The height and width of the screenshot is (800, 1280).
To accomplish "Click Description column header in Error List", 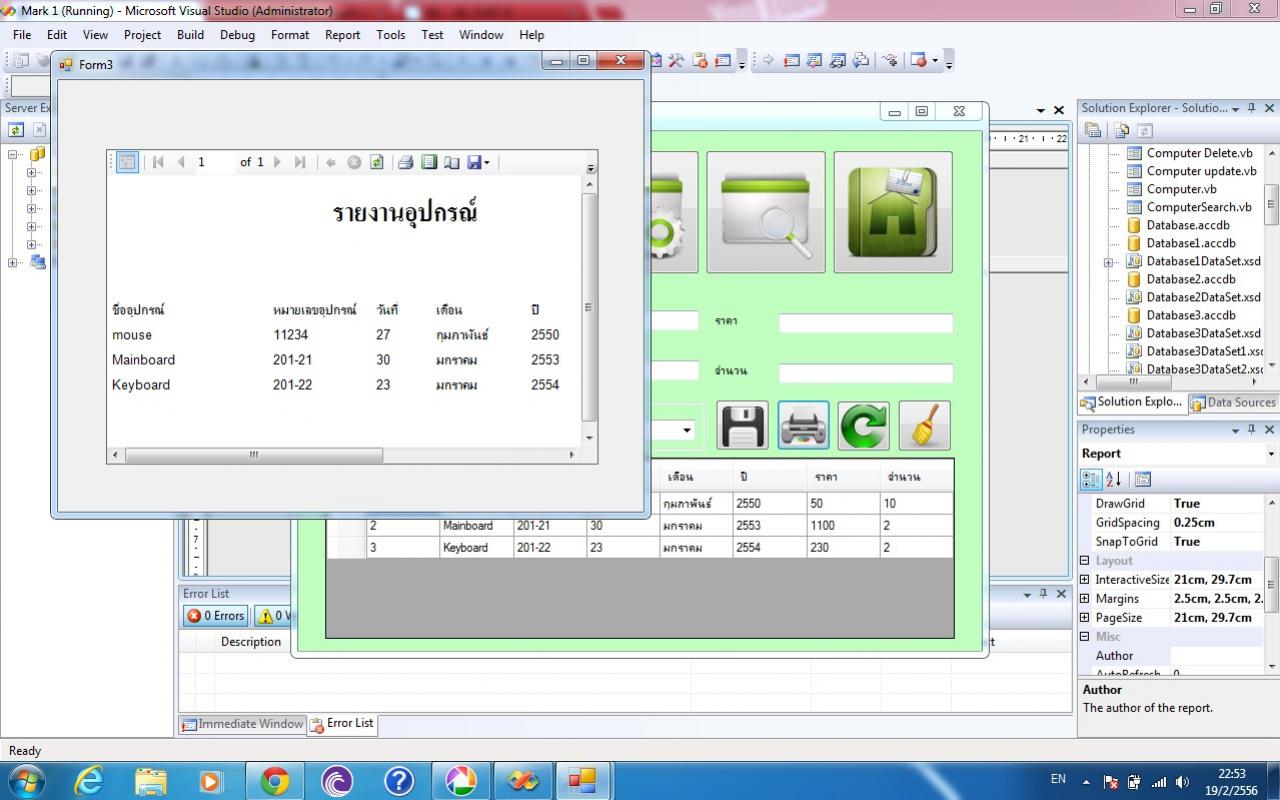I will (x=251, y=642).
